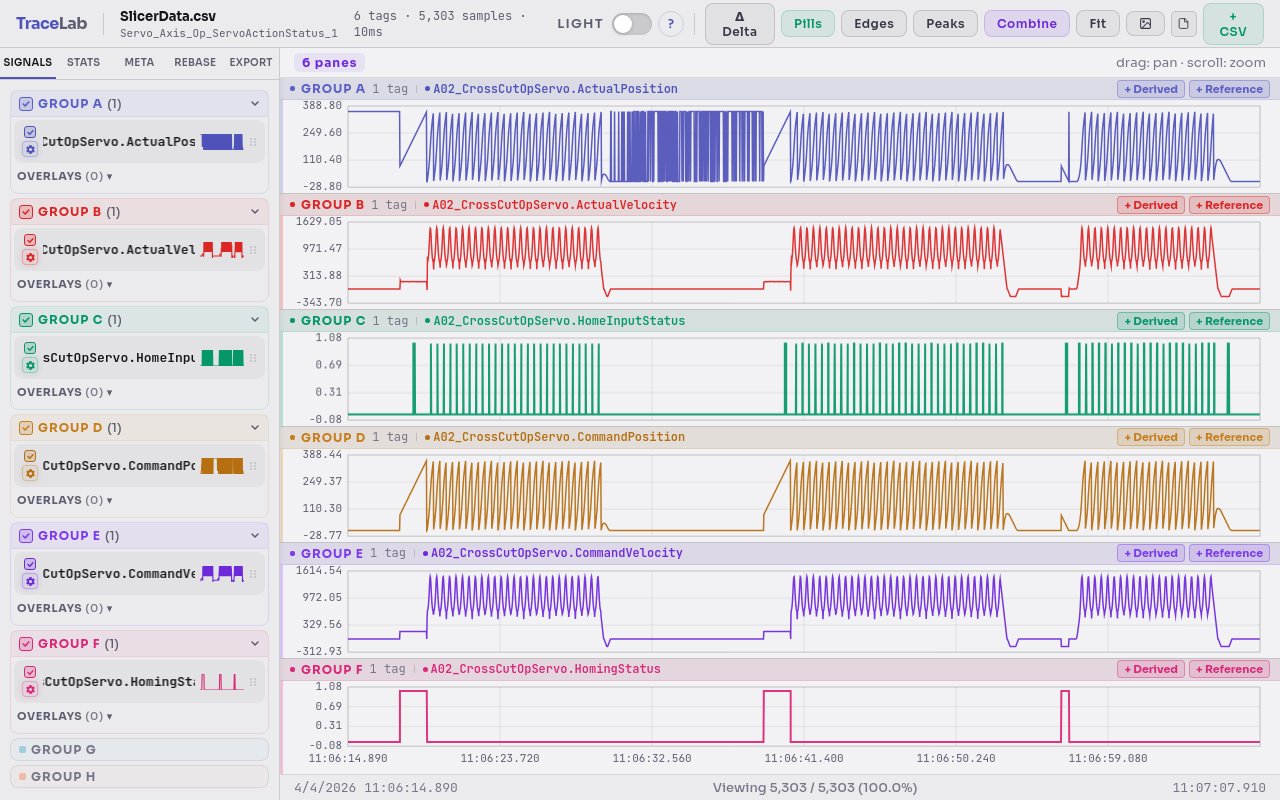Uncheck the GROUP D header checkbox
The image size is (1280, 800).
(26, 427)
